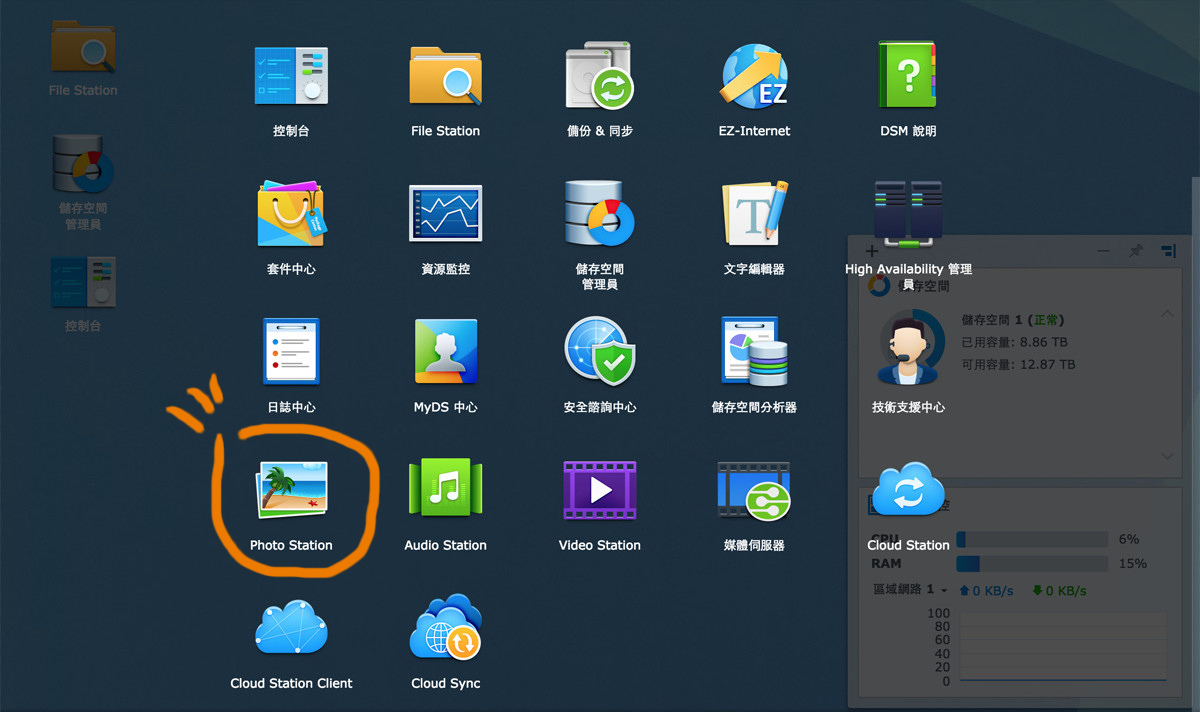
Task: Click the 儲存空間 1 (正常) status
Action: click(1012, 320)
